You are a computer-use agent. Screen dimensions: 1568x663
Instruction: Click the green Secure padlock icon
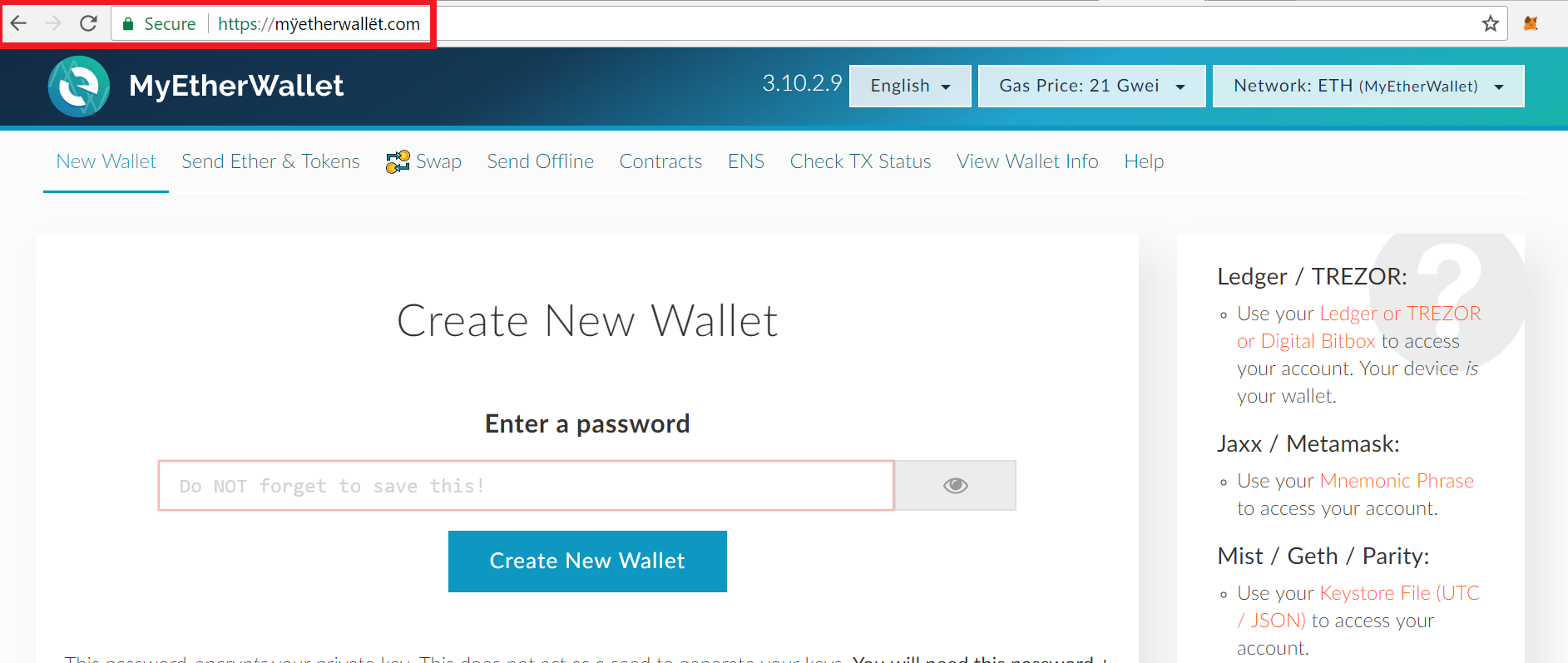coord(128,24)
